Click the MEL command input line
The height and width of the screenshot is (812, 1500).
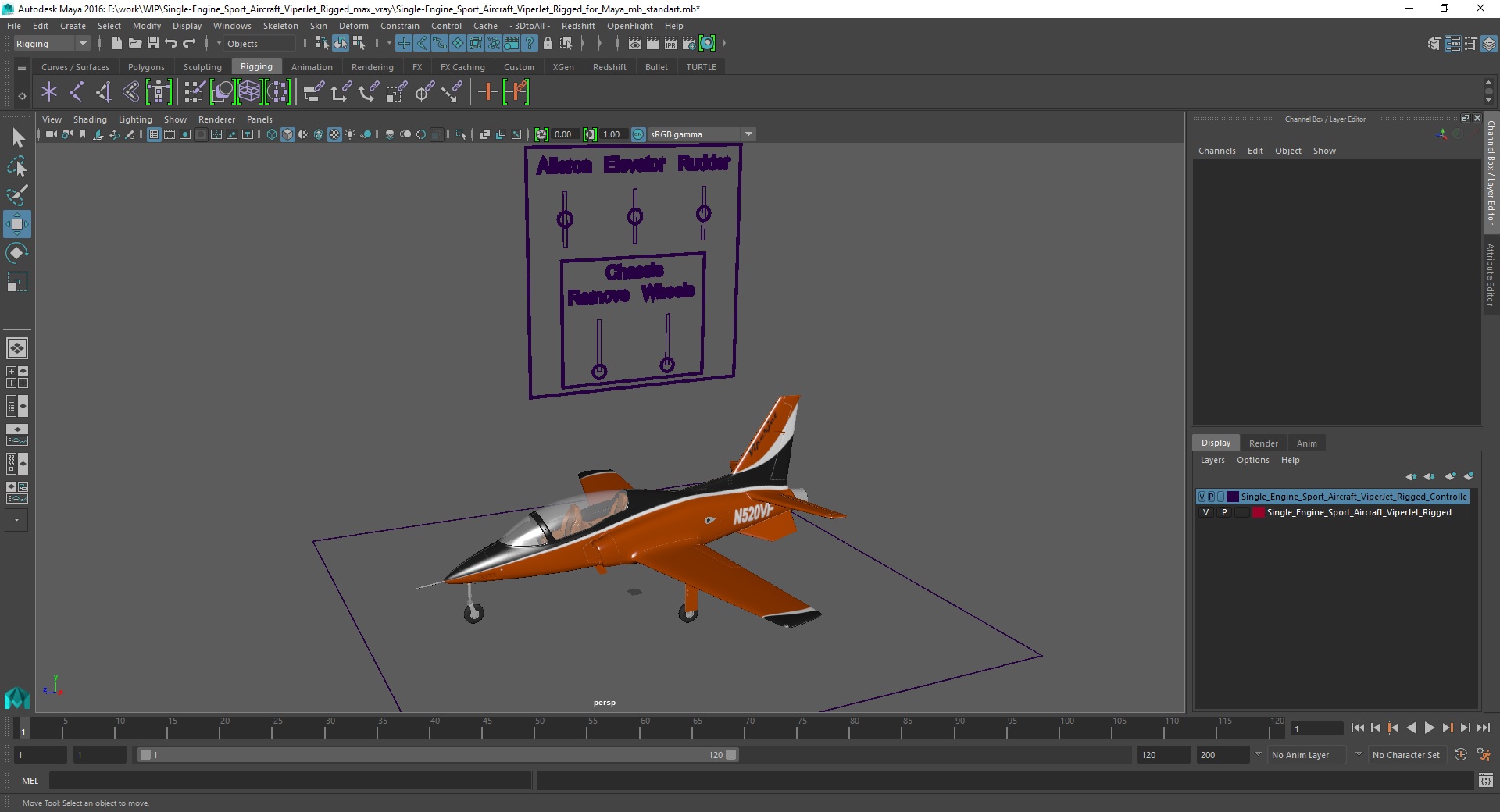point(291,780)
